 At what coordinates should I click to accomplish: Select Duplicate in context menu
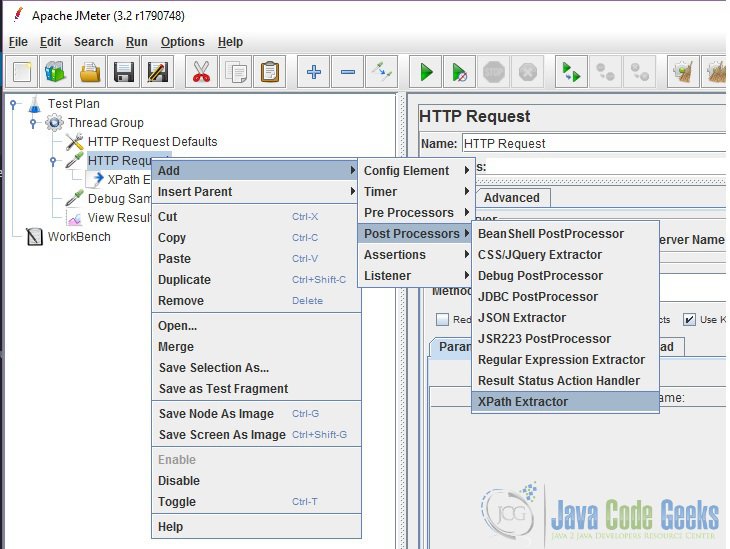click(x=257, y=279)
